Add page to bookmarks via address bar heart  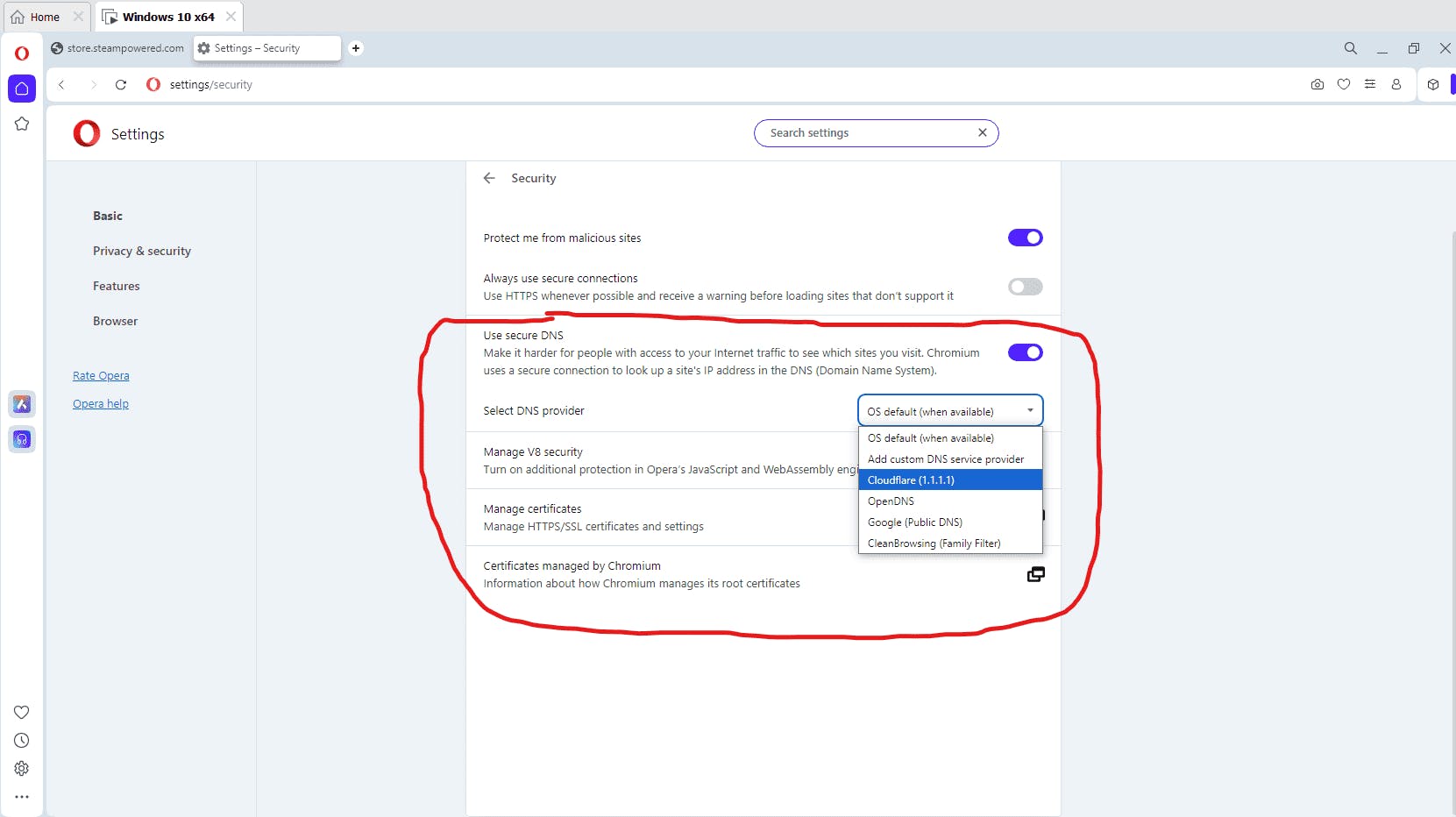1343,85
